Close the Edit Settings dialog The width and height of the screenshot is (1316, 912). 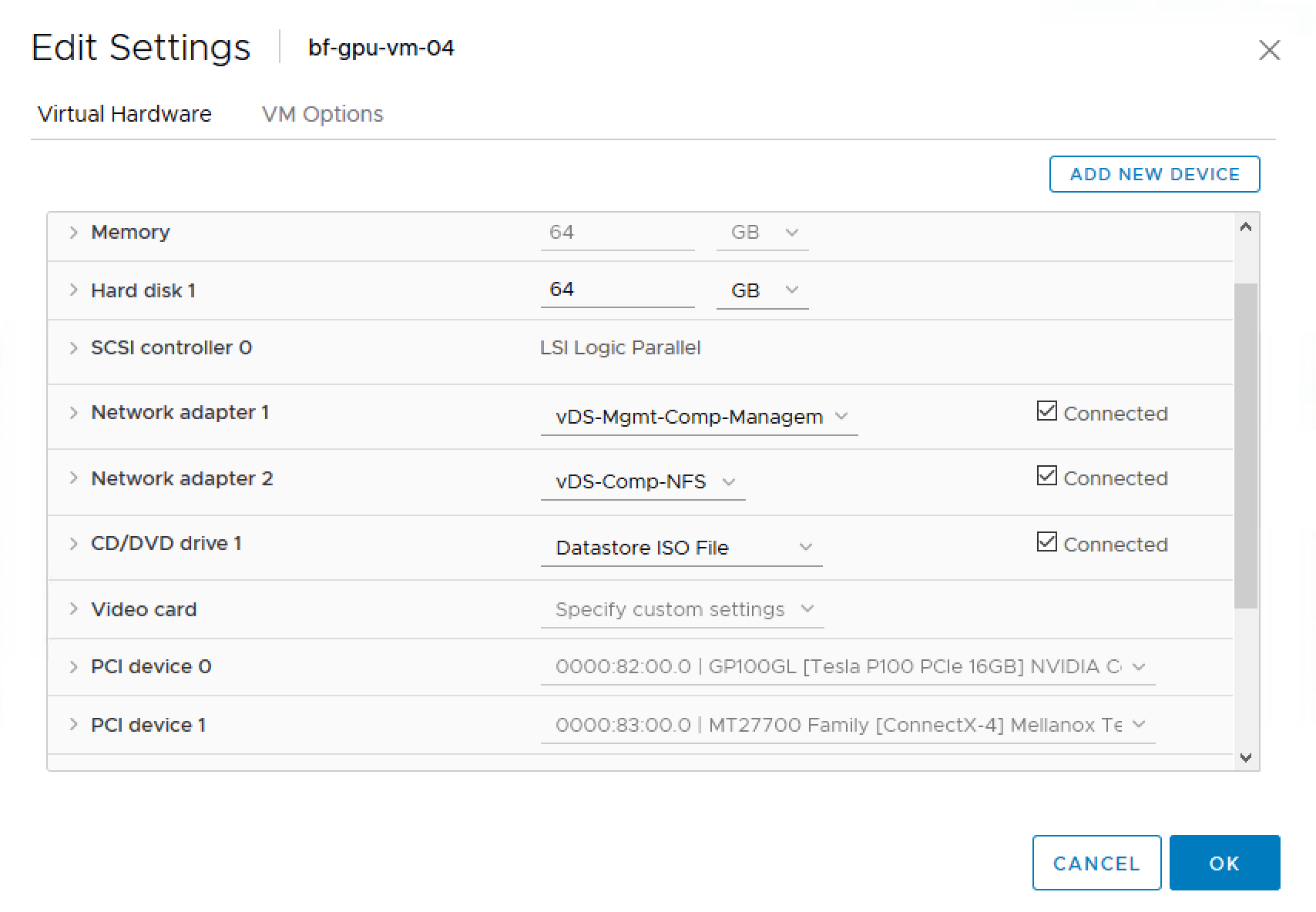[1269, 51]
